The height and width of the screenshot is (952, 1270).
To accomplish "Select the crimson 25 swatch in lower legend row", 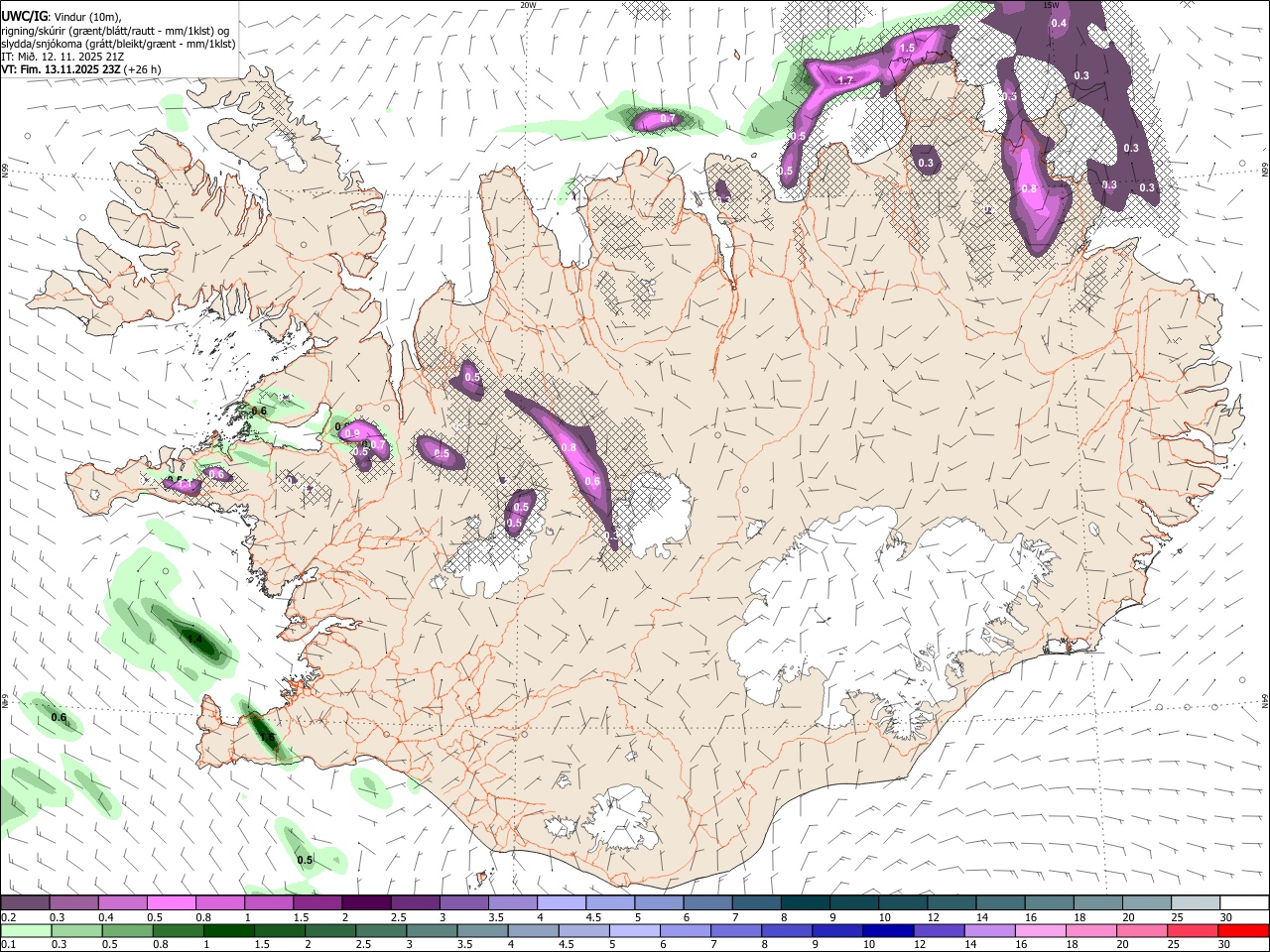I will click(x=1194, y=930).
